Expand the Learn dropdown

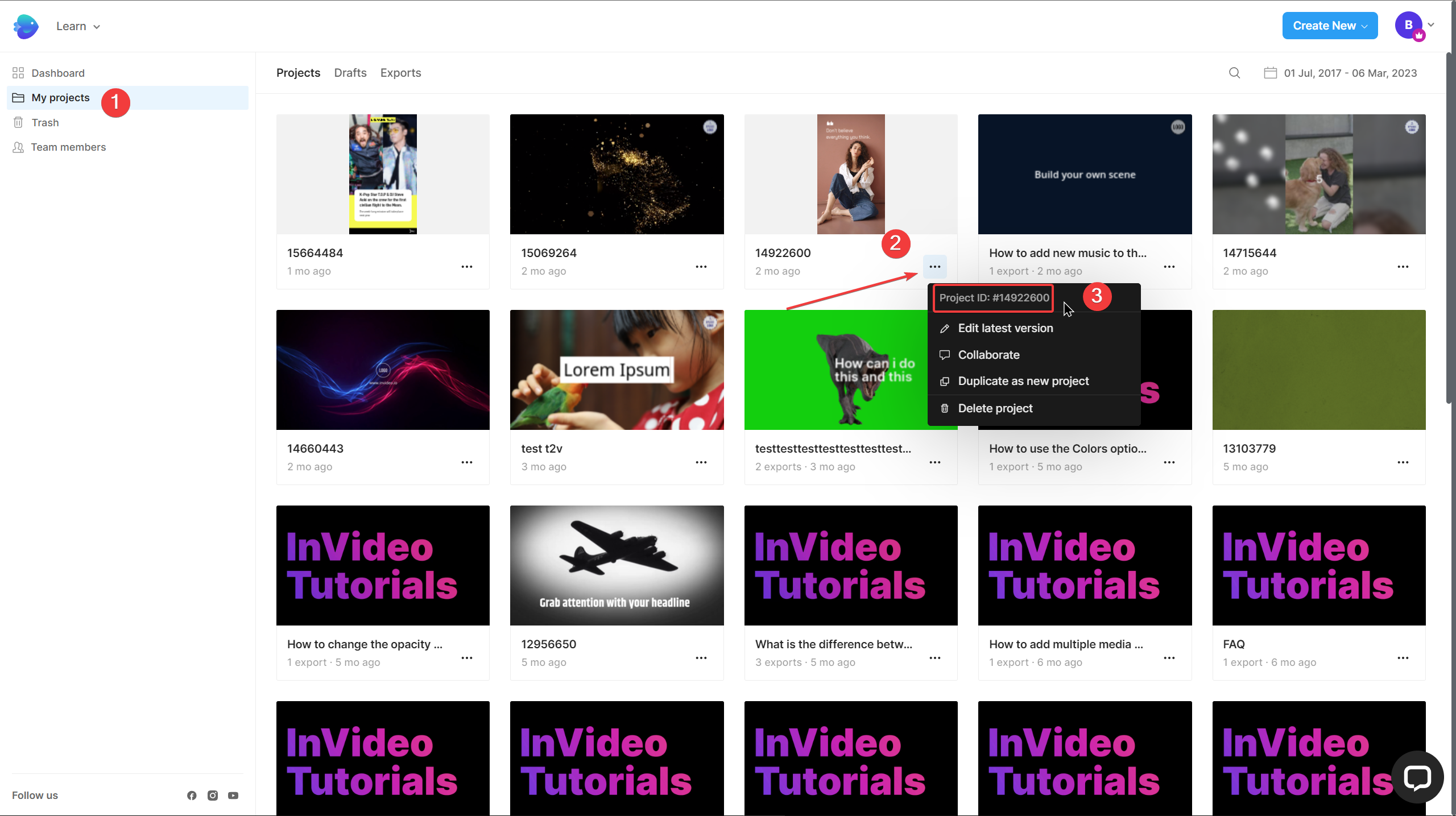click(x=78, y=26)
